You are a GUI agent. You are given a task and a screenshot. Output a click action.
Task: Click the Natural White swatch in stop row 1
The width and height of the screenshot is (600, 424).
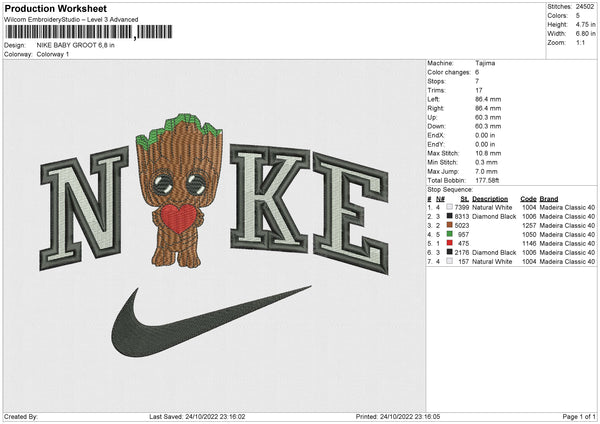pos(450,207)
